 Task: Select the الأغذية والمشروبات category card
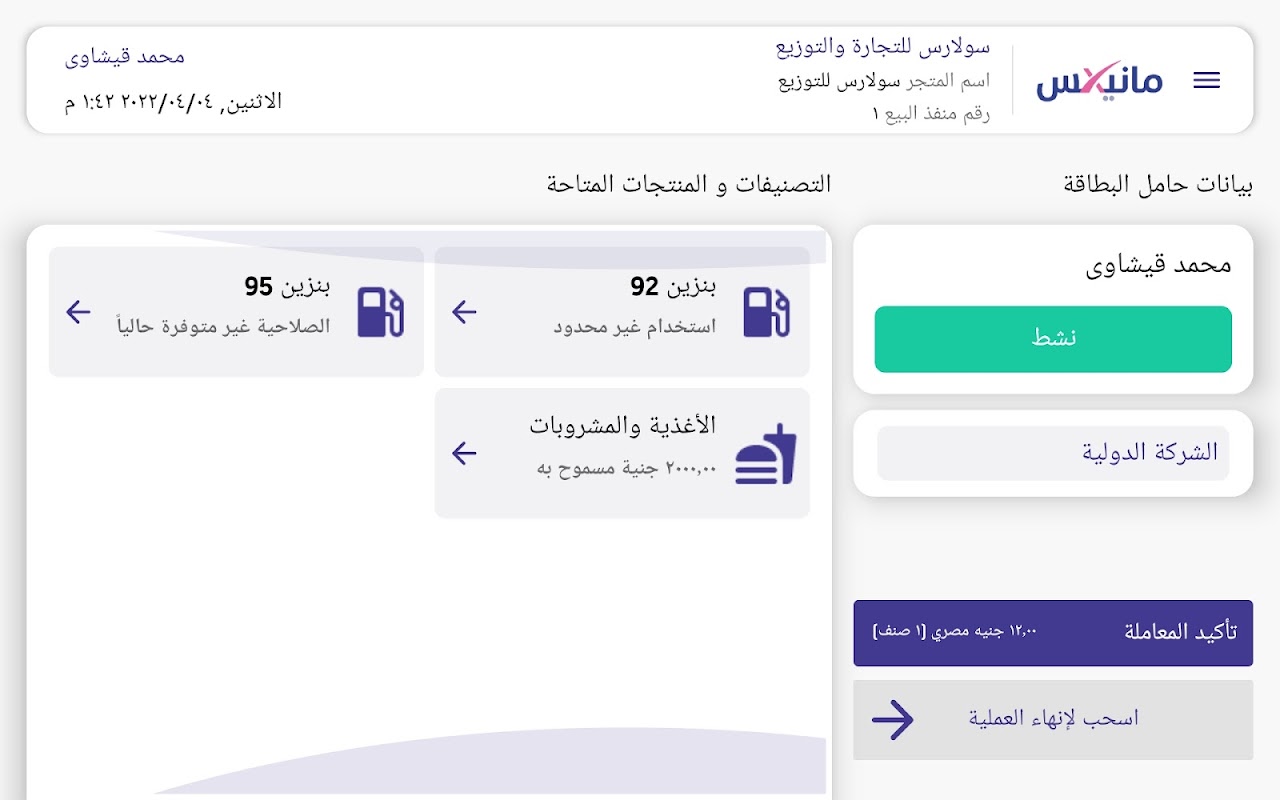point(621,453)
